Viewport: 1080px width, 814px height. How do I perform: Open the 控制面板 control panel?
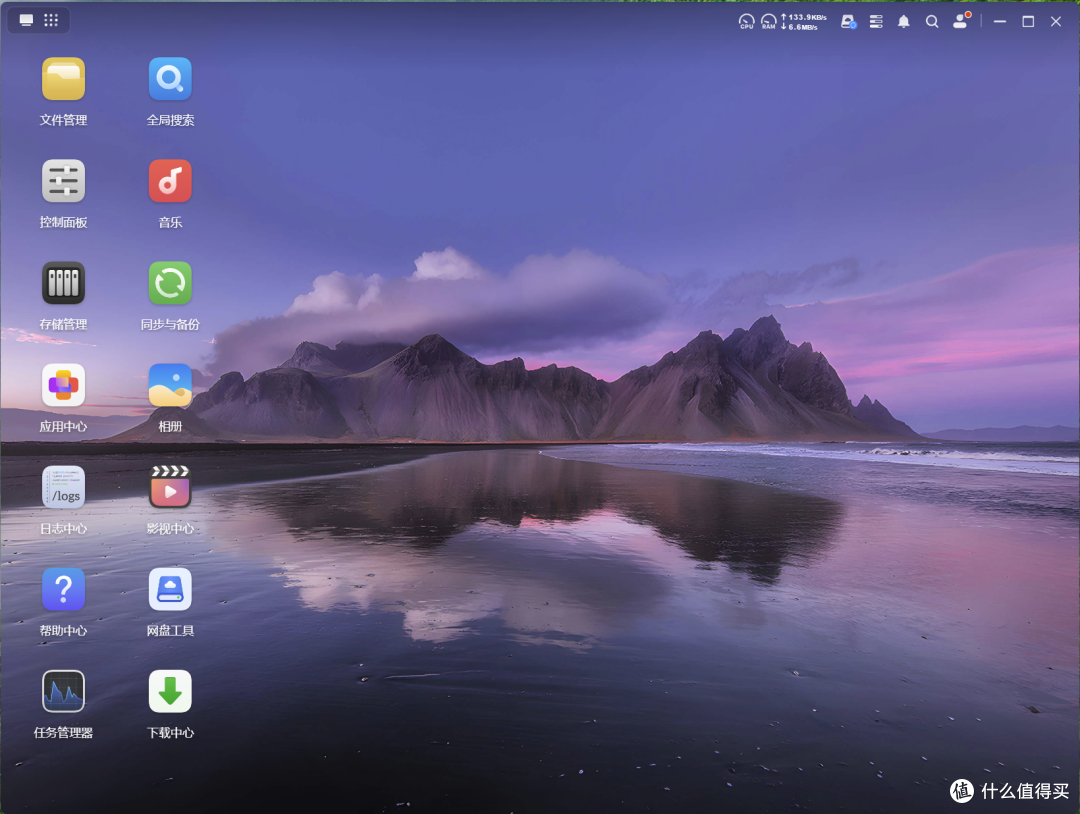click(x=63, y=181)
